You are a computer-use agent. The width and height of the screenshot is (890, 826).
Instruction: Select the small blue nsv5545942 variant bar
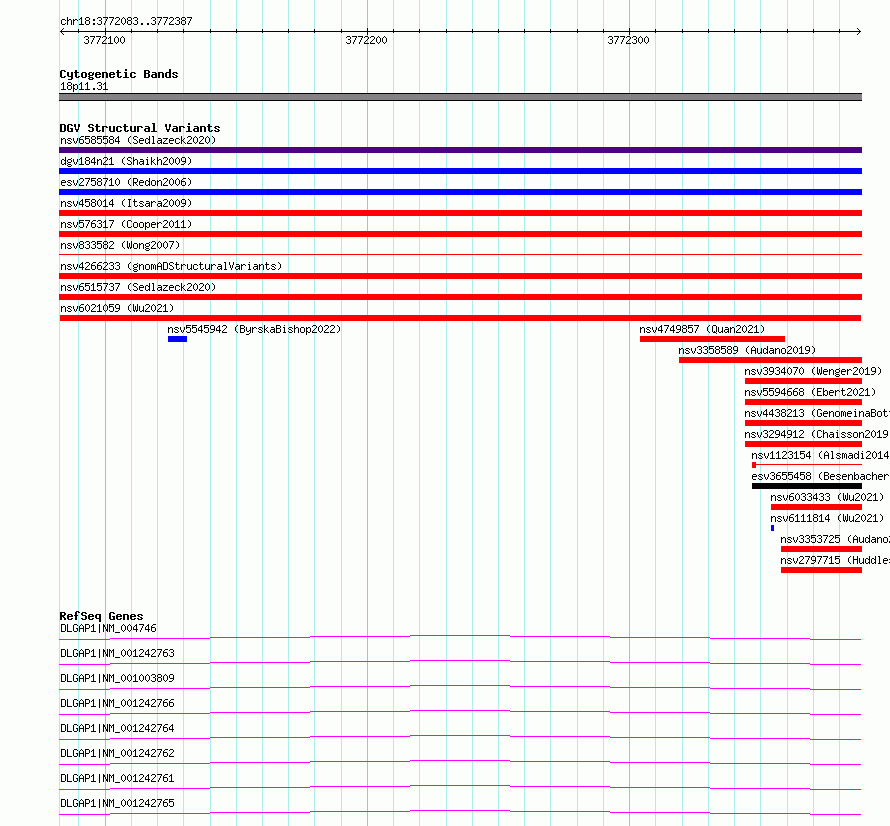(x=177, y=339)
